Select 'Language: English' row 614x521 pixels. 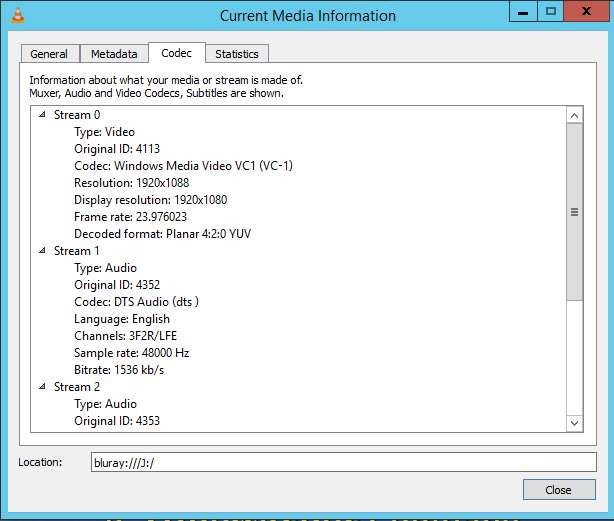[122, 319]
